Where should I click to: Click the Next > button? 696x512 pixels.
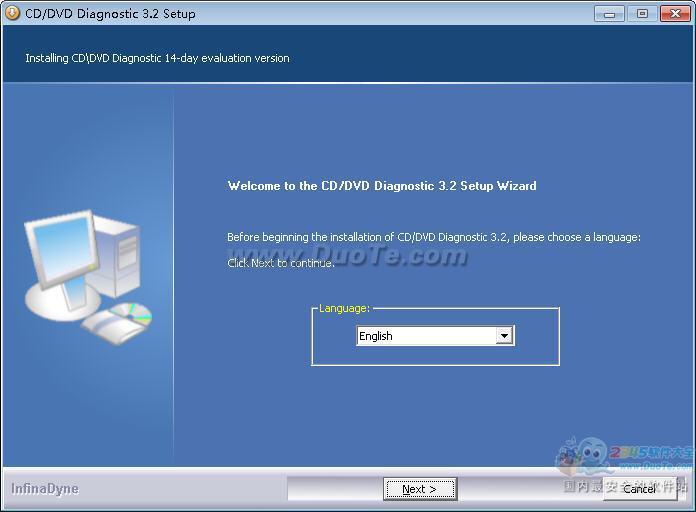pos(420,489)
